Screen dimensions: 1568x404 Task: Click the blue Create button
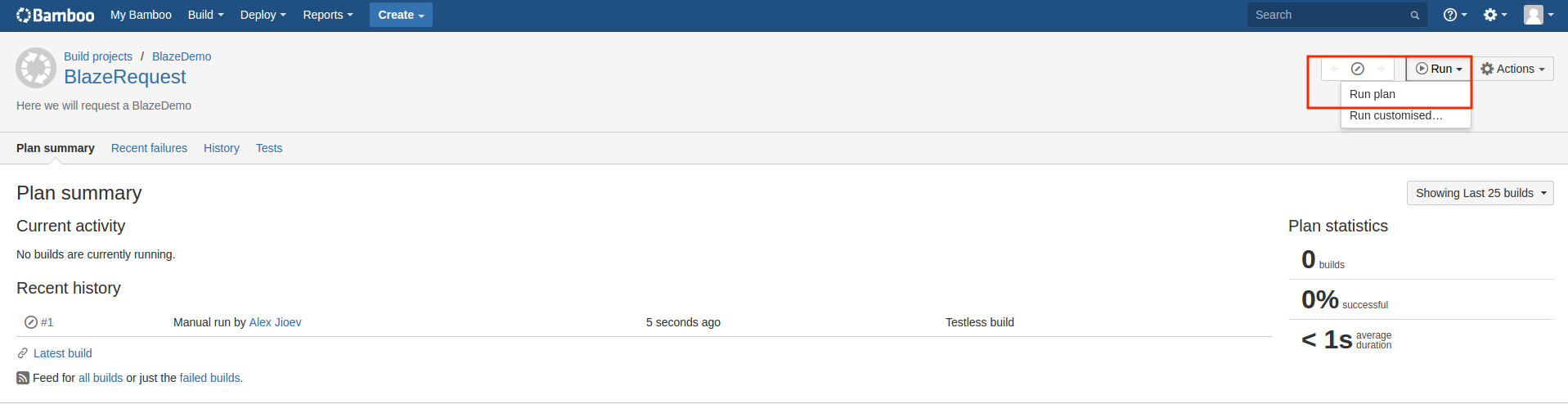click(401, 15)
